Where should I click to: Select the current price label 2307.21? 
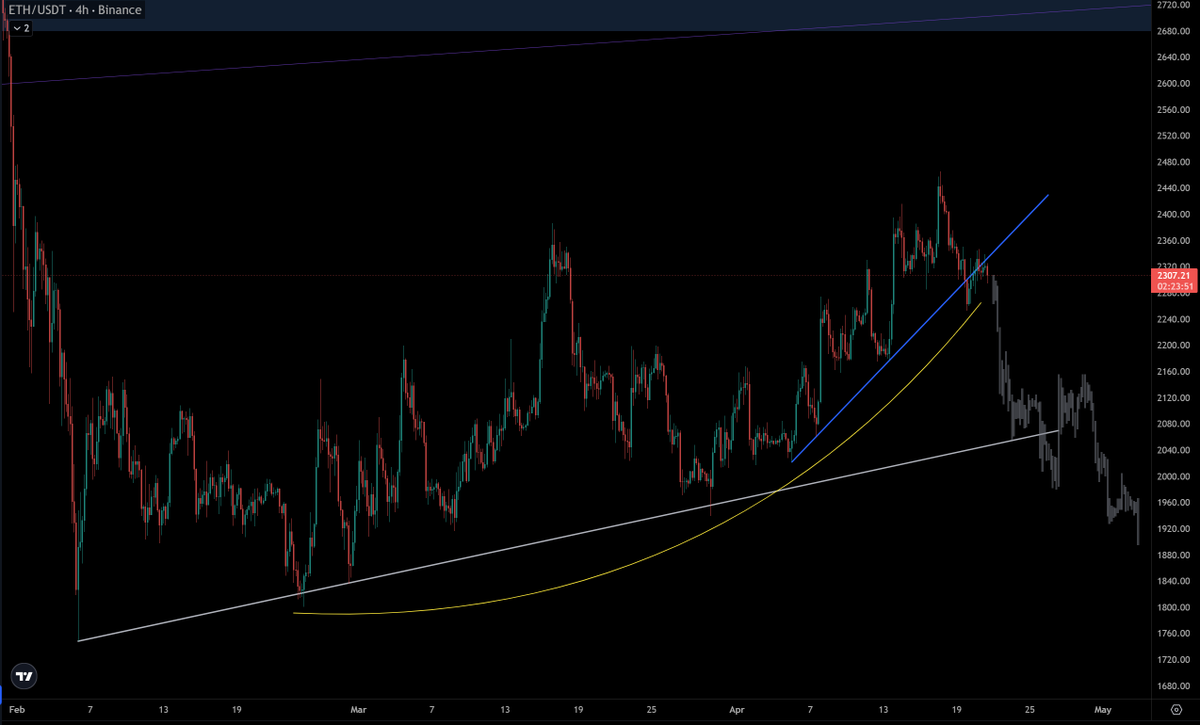1175,275
